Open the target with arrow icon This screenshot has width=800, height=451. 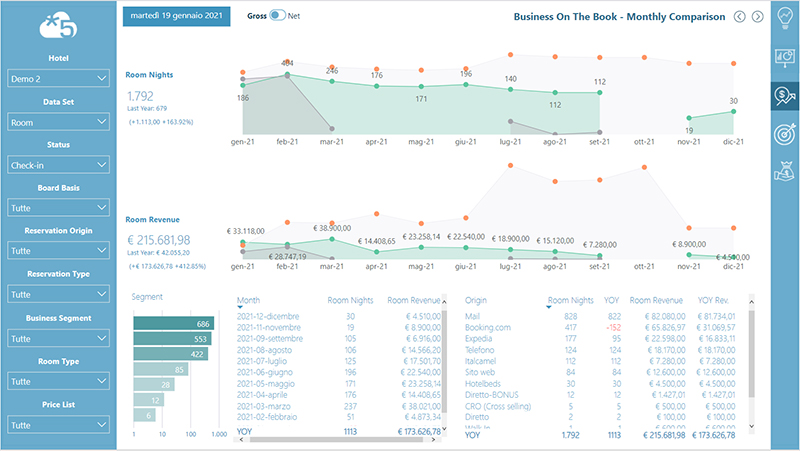pyautogui.click(x=785, y=134)
